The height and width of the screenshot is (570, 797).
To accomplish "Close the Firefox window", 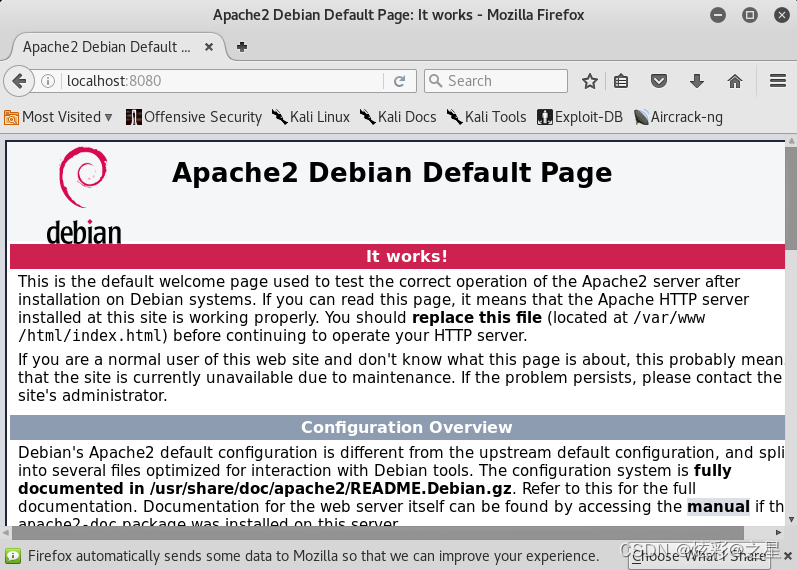I will (x=782, y=15).
